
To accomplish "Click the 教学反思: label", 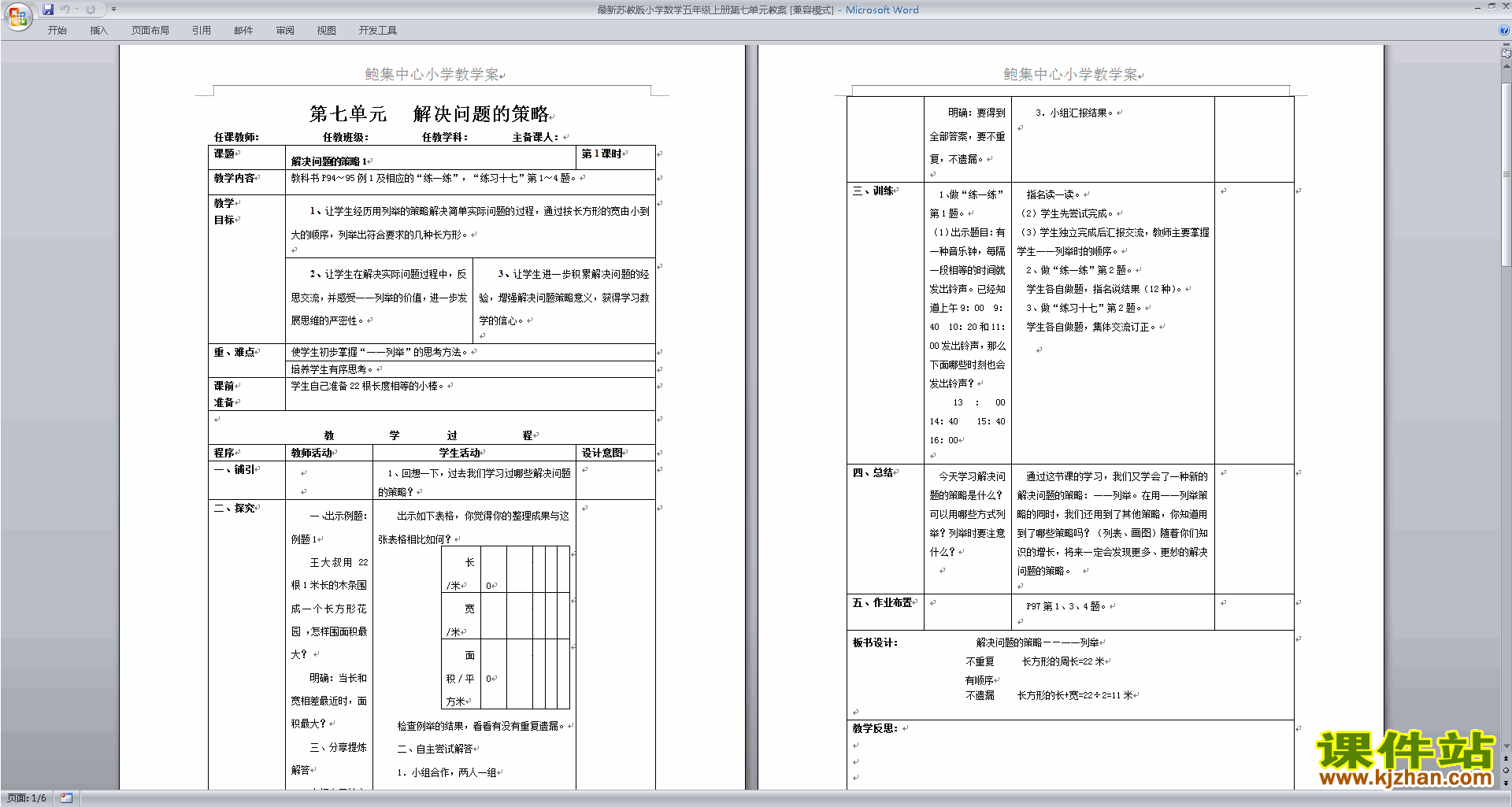I will tap(875, 729).
